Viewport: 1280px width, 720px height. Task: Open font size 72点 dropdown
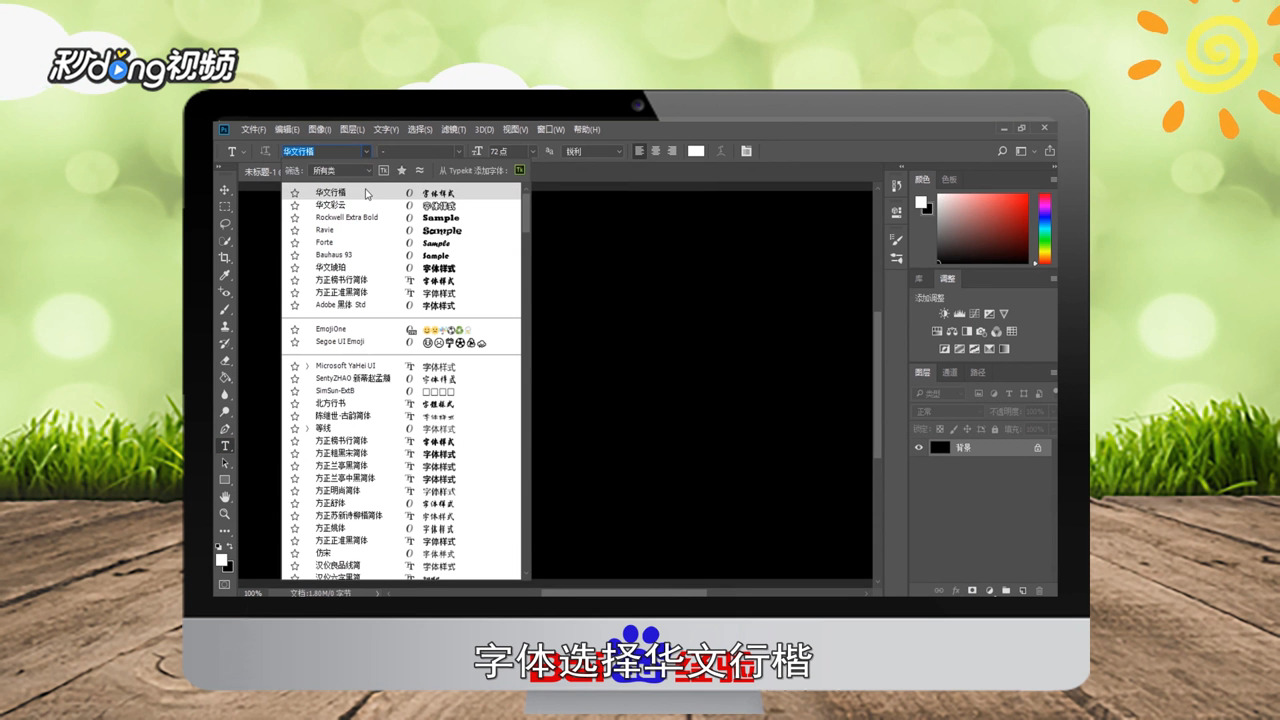(533, 151)
